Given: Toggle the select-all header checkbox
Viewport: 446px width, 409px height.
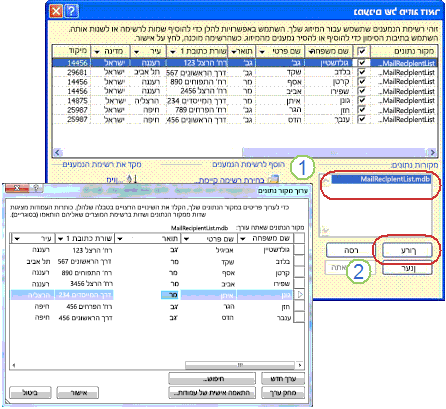Looking at the screenshot, I should (362, 51).
